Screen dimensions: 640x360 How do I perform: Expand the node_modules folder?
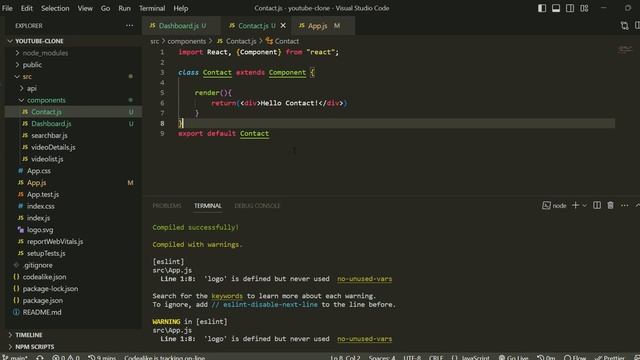point(45,53)
